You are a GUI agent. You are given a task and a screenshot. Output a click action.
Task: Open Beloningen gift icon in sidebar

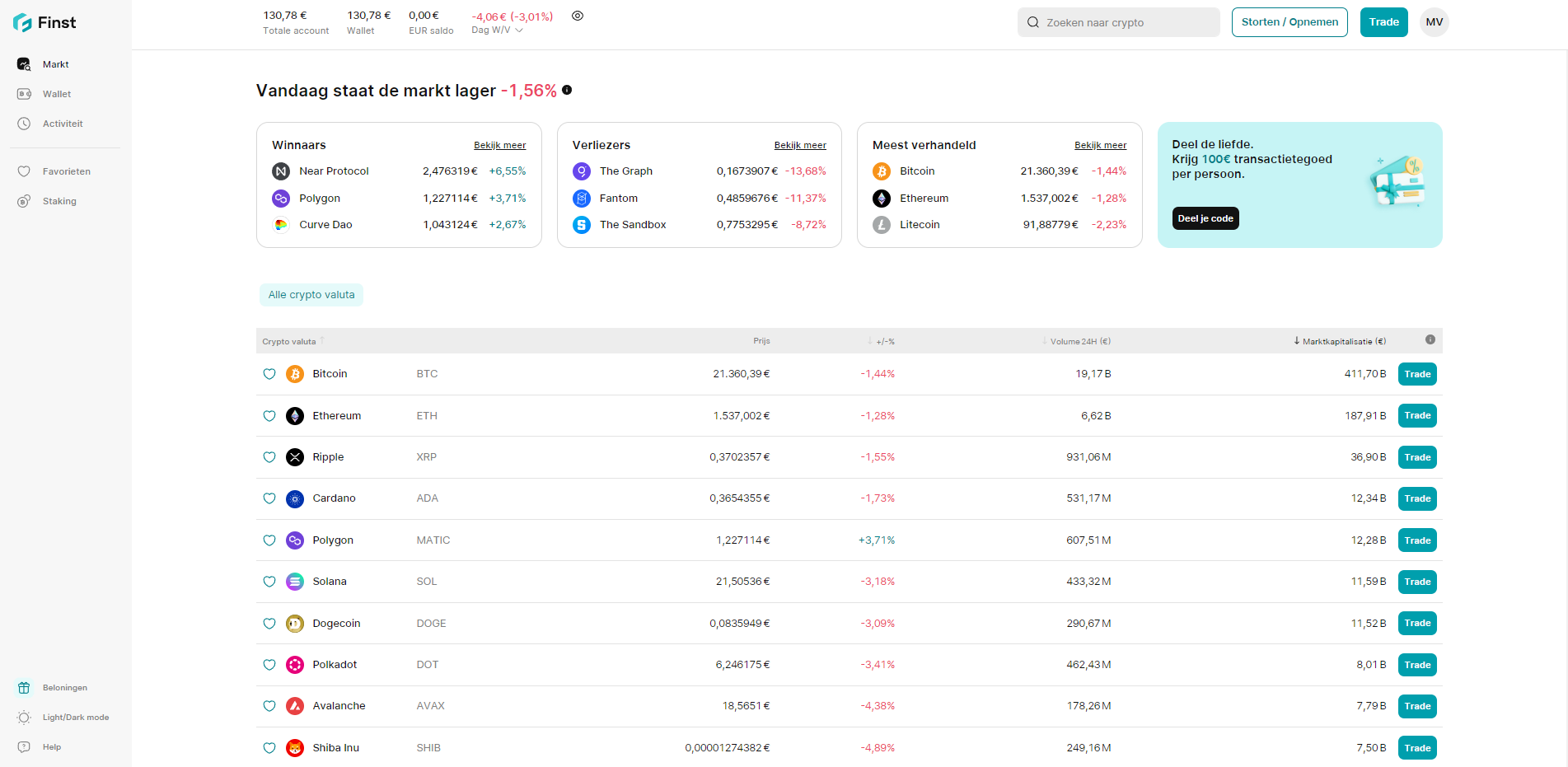pos(24,688)
